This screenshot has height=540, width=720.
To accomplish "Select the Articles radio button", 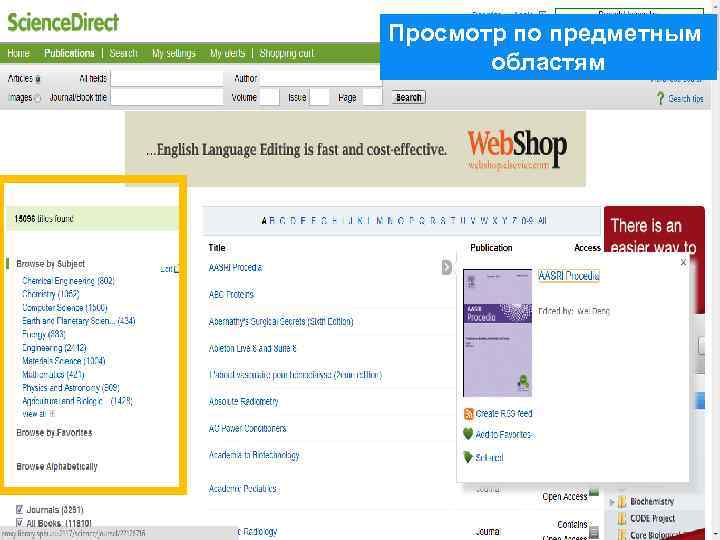I will pos(38,79).
